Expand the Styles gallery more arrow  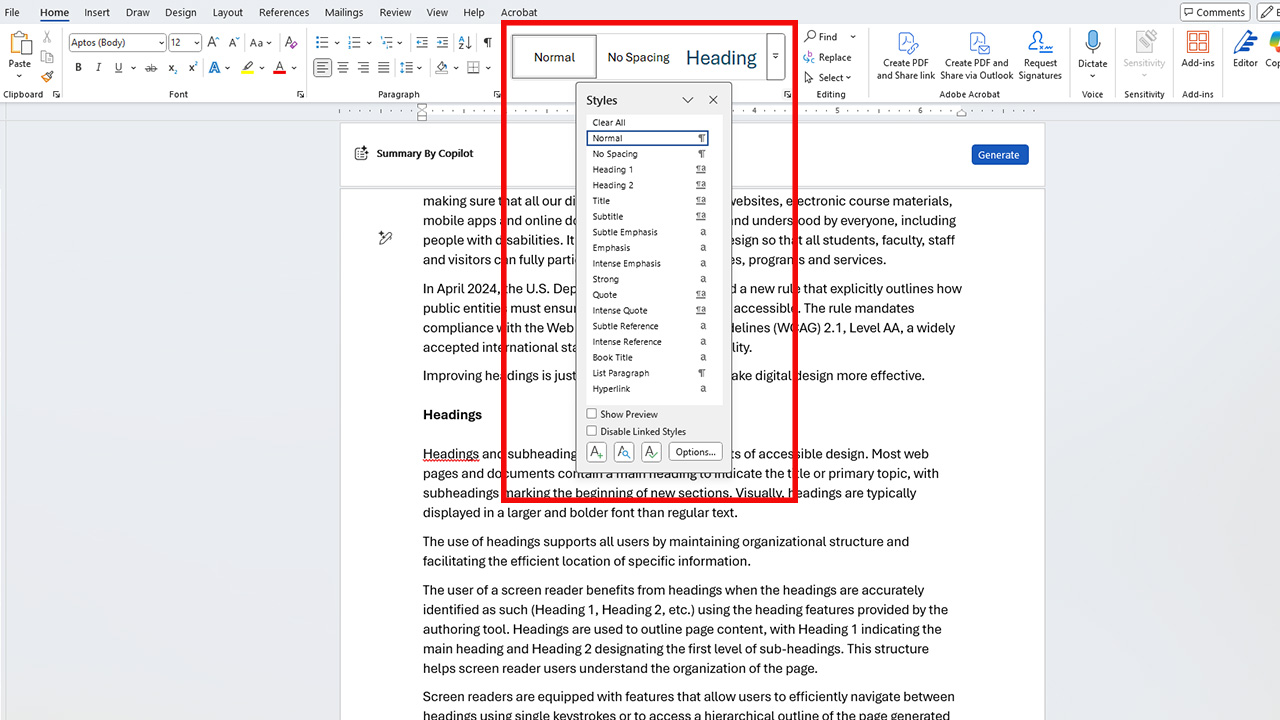click(775, 57)
